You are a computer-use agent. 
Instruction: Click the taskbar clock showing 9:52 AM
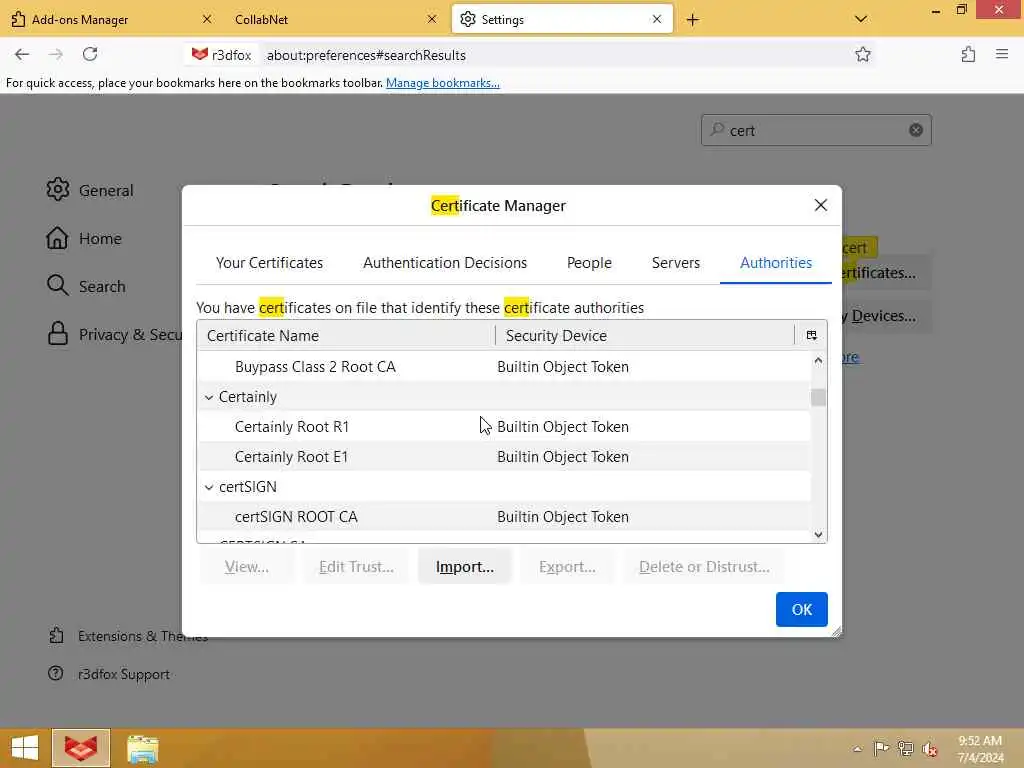tap(980, 748)
